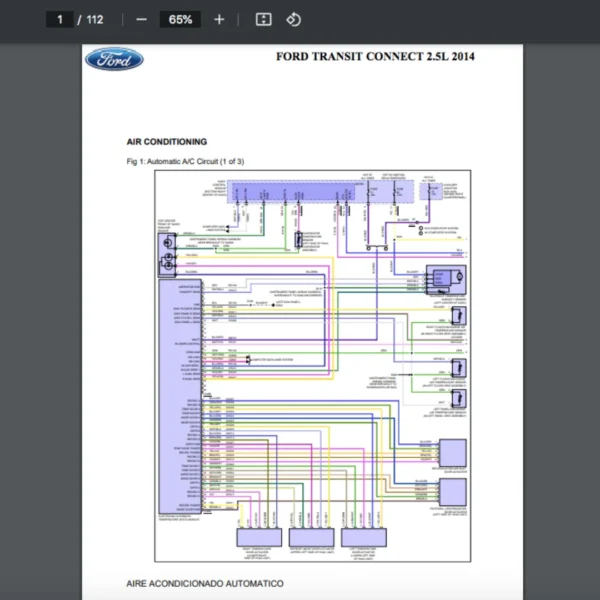Click the Ford oval logo
Screen dimensions: 600x600
(x=114, y=59)
